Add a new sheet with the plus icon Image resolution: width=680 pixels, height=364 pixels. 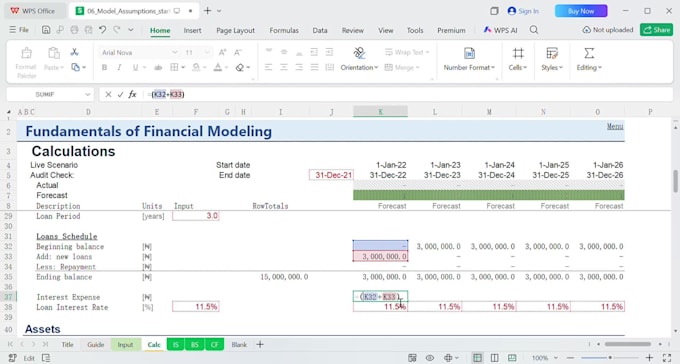pyautogui.click(x=260, y=344)
